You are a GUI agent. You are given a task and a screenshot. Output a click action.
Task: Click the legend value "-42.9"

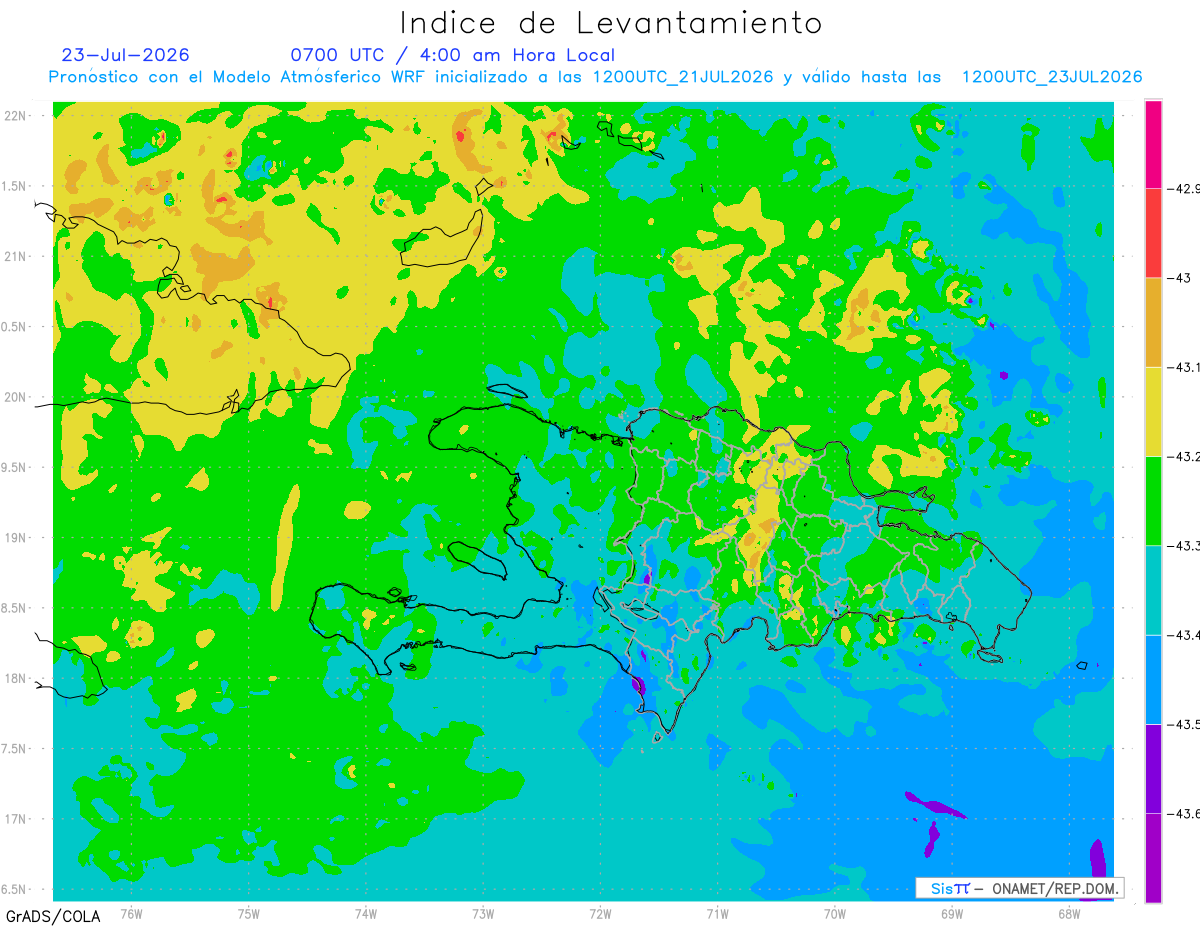[x=1185, y=188]
